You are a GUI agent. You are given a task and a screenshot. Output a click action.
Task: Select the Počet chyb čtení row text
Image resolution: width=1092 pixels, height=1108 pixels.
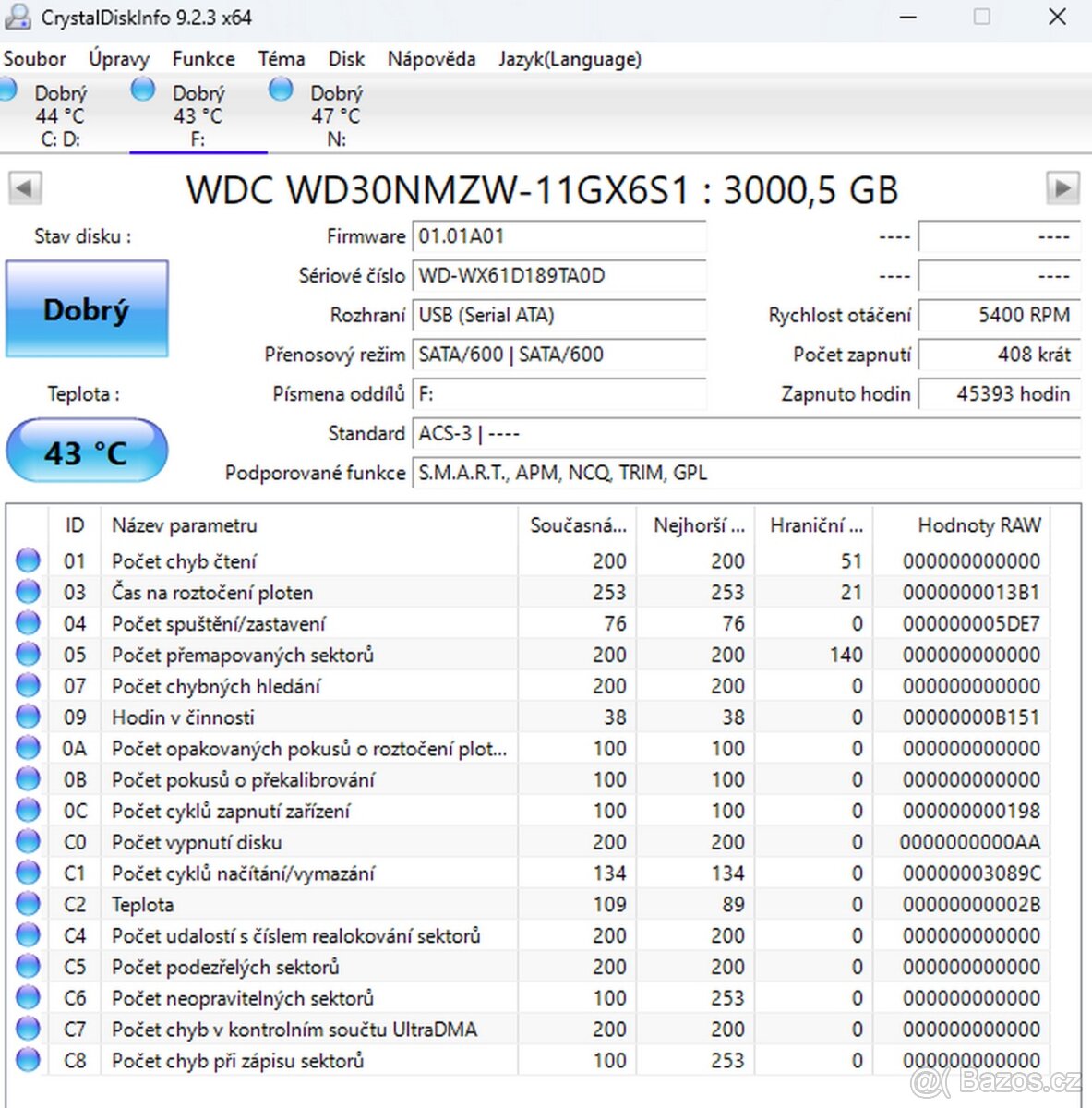tap(184, 561)
